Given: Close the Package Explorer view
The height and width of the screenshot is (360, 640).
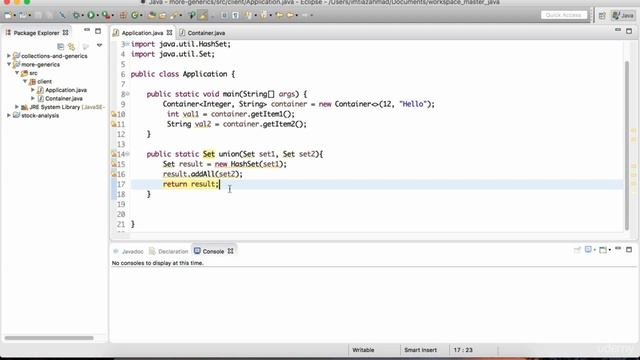Looking at the screenshot, I should (x=65, y=32).
